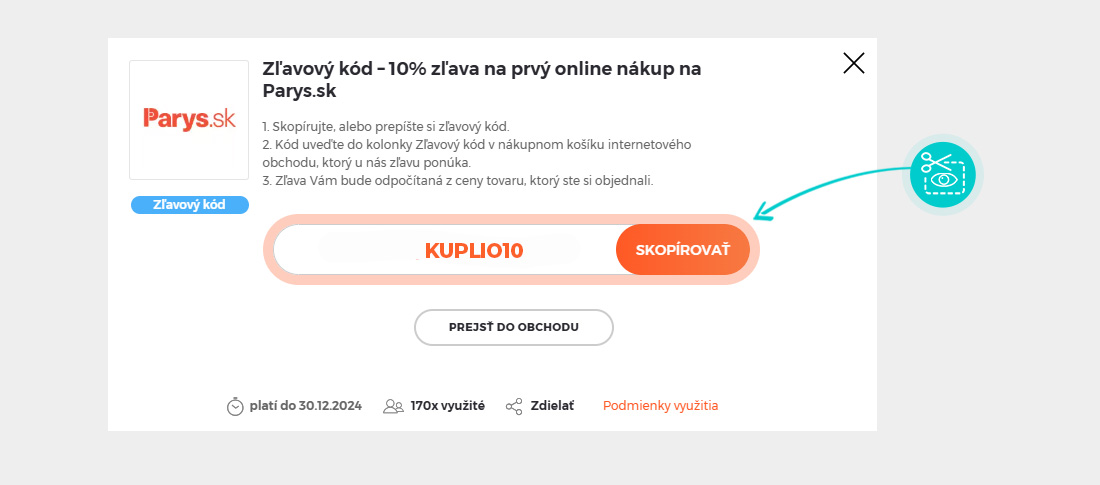Open the Podmienky využitia link
Screen dimensions: 1100x485
(660, 406)
